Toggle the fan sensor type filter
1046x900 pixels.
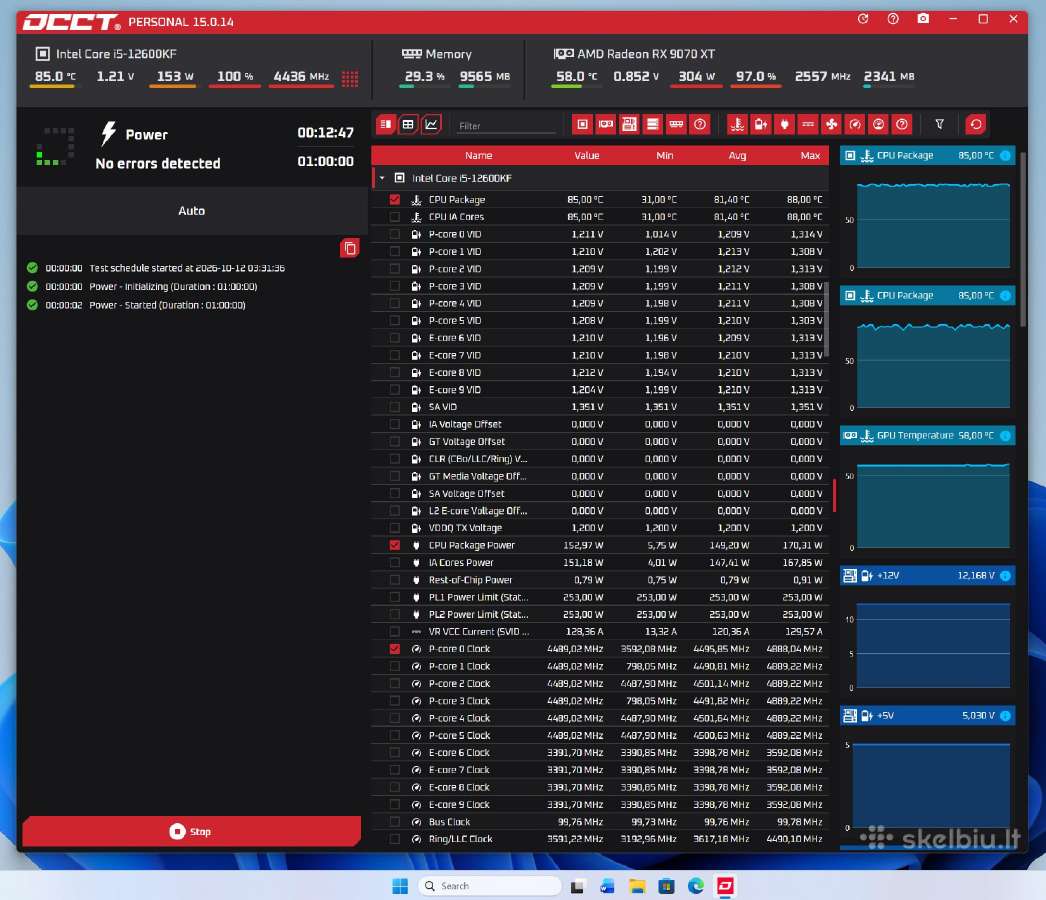click(x=831, y=124)
